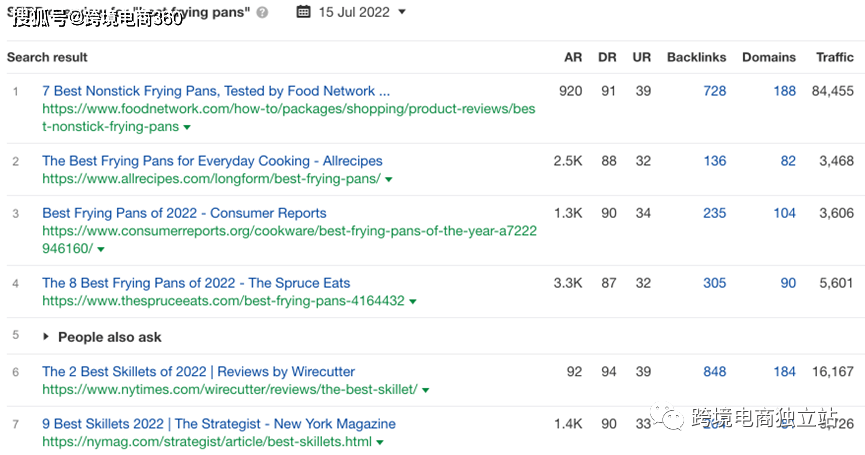Open The Strategist 9 Best Skillets link
The height and width of the screenshot is (455, 865).
(219, 424)
